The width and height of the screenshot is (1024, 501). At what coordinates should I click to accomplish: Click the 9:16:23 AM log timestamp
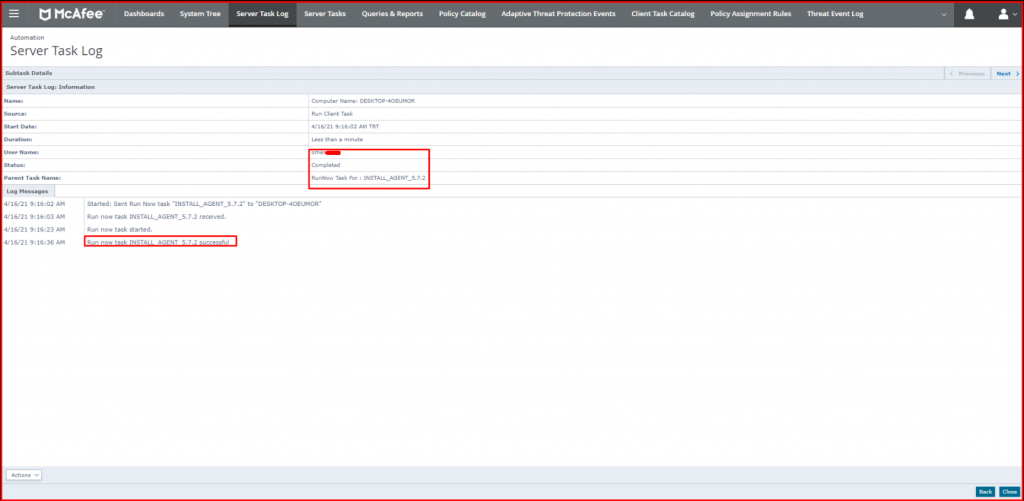pos(34,229)
